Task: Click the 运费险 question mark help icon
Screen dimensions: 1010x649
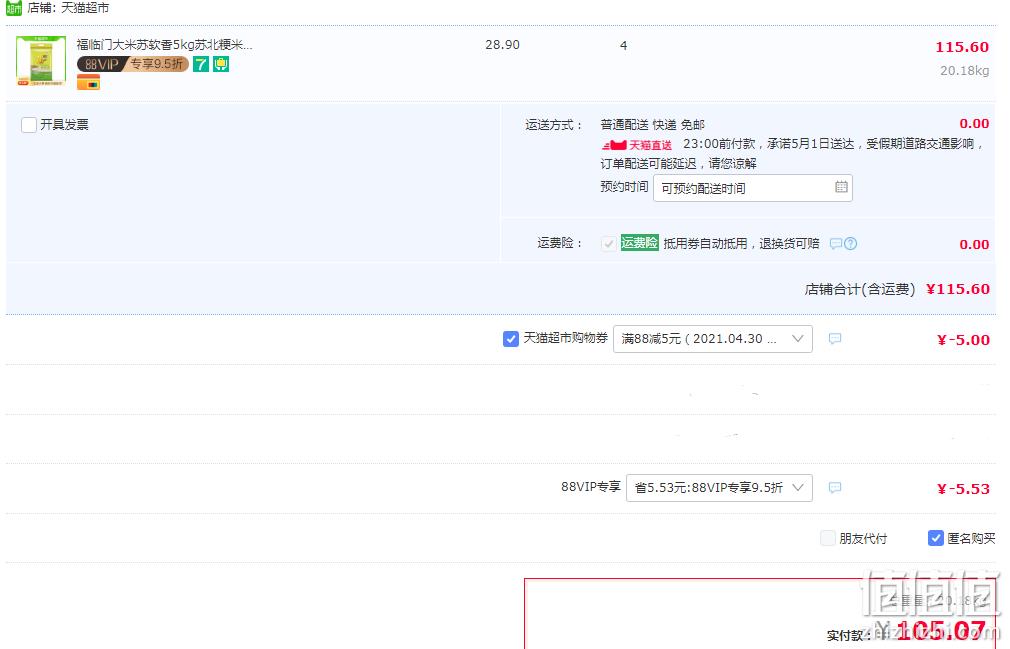Action: (x=850, y=243)
